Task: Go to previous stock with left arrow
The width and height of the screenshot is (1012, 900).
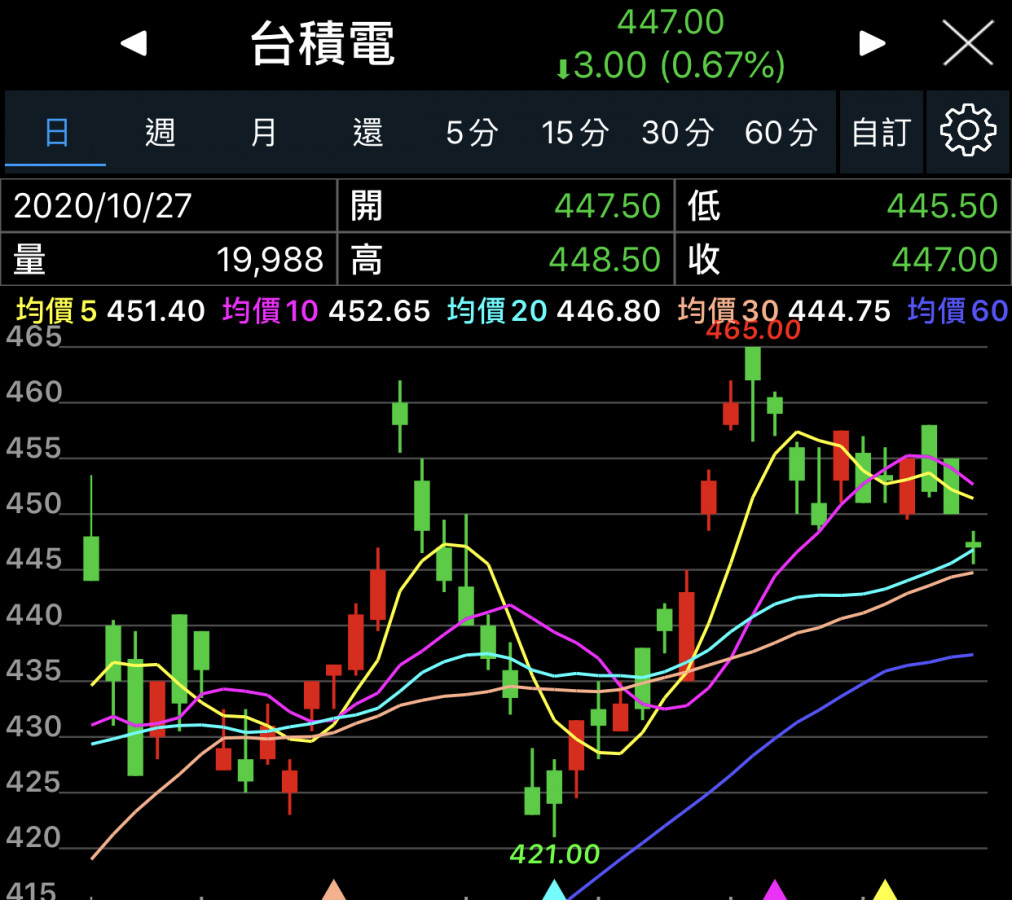Action: [134, 44]
